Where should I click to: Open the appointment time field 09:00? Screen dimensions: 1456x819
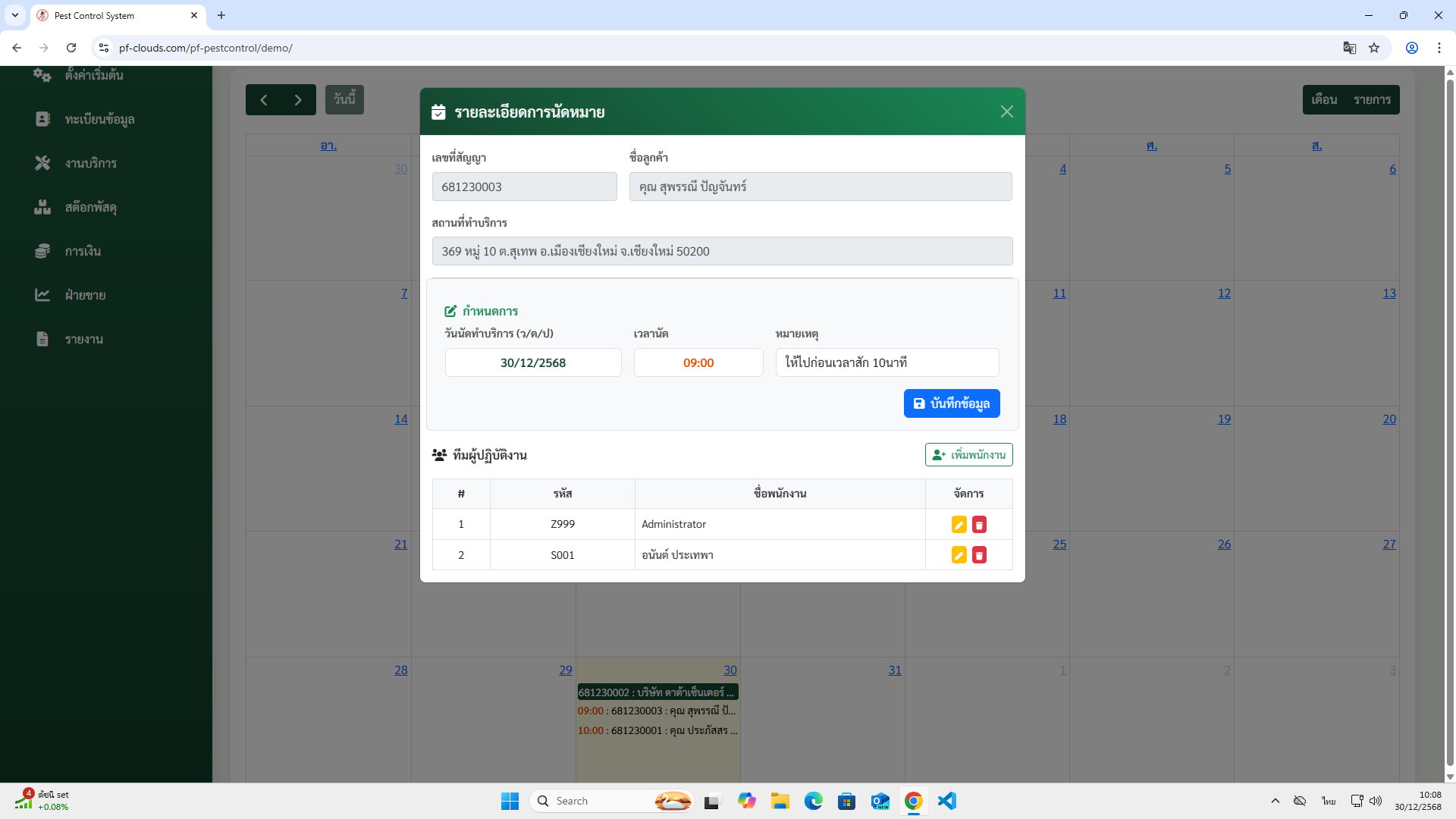pyautogui.click(x=698, y=362)
